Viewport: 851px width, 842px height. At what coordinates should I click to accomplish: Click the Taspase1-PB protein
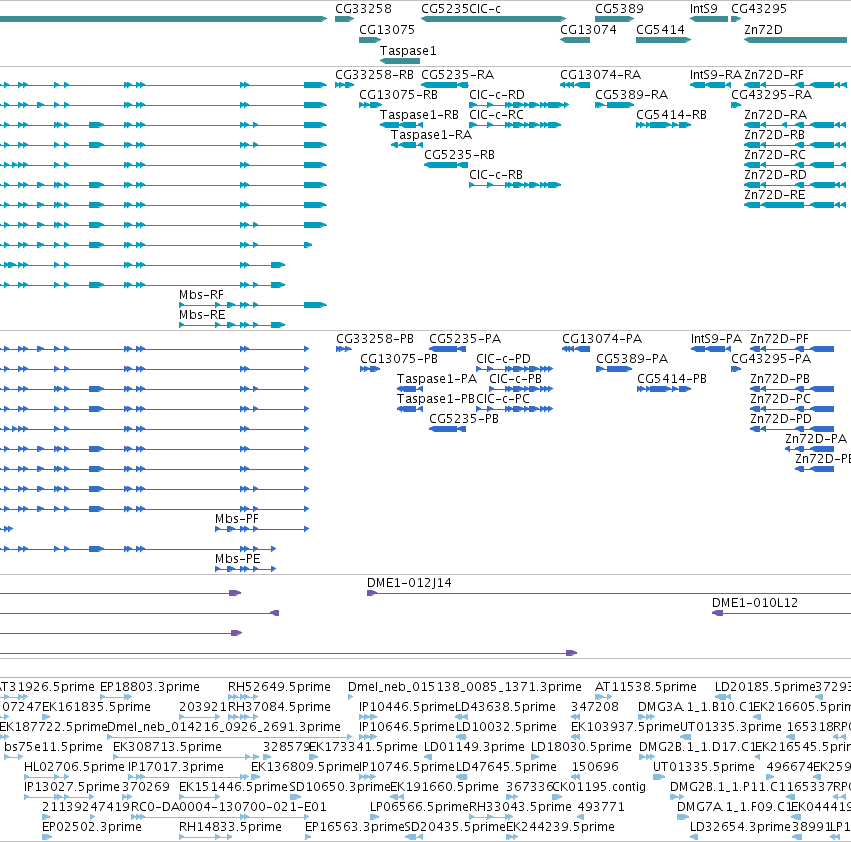coord(410,409)
